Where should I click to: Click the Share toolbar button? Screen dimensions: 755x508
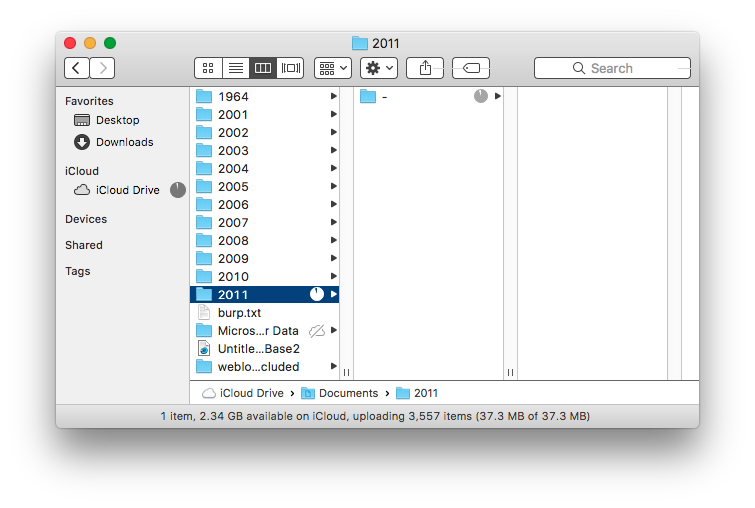click(x=425, y=68)
